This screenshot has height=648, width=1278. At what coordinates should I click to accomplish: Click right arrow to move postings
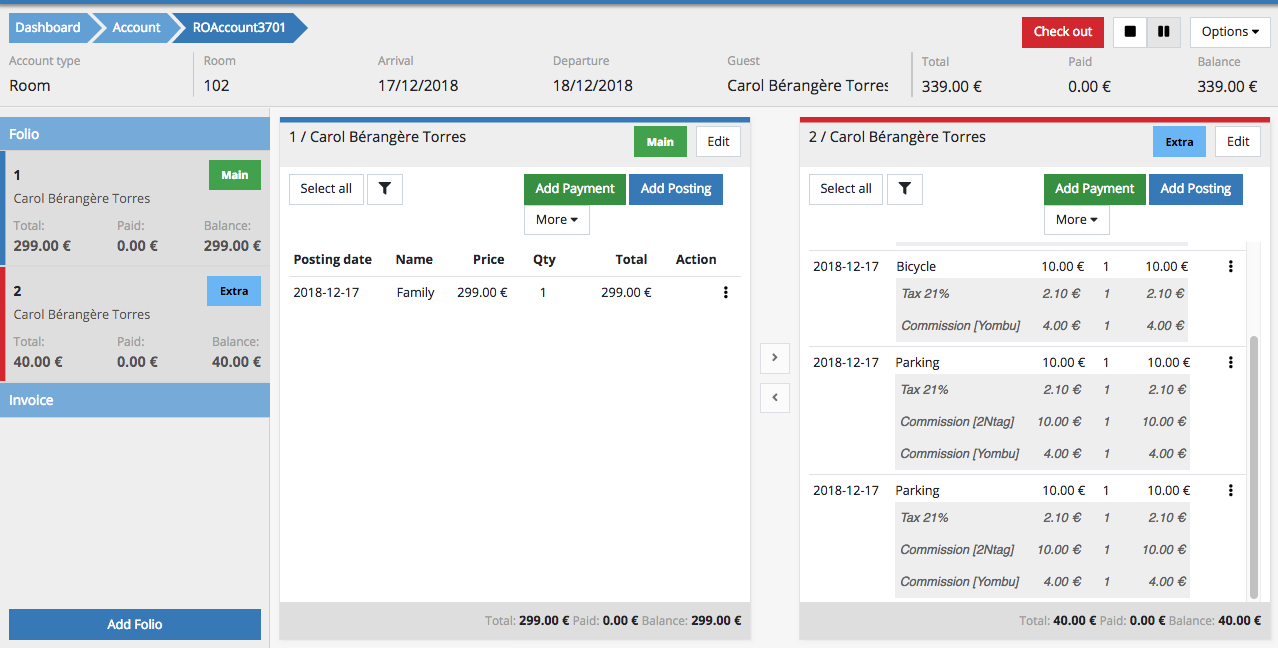point(775,358)
